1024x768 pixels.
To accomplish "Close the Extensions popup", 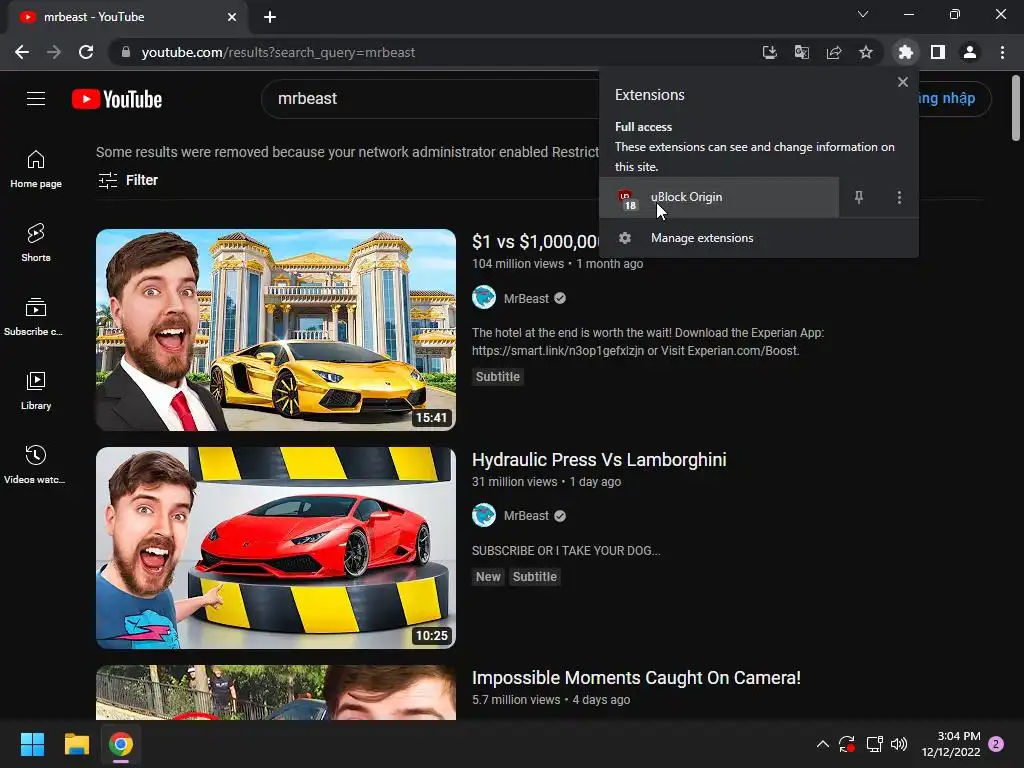I will coord(903,82).
